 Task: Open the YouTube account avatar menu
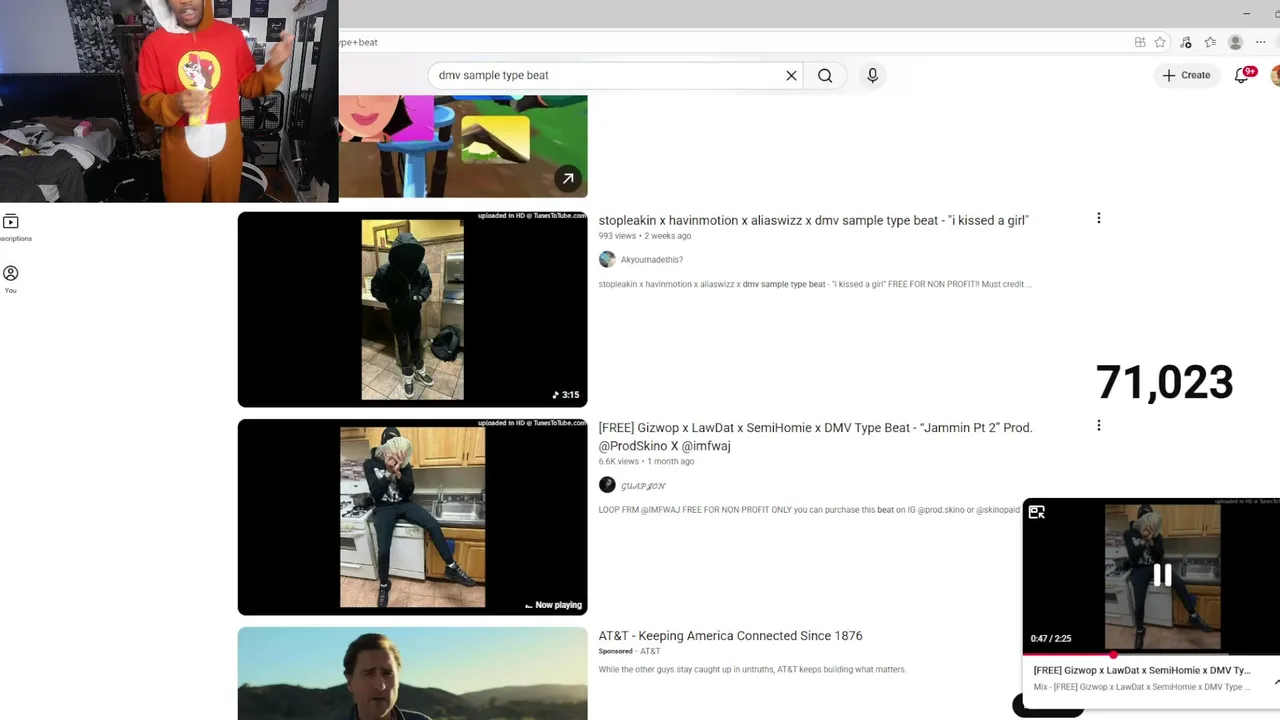click(1275, 75)
